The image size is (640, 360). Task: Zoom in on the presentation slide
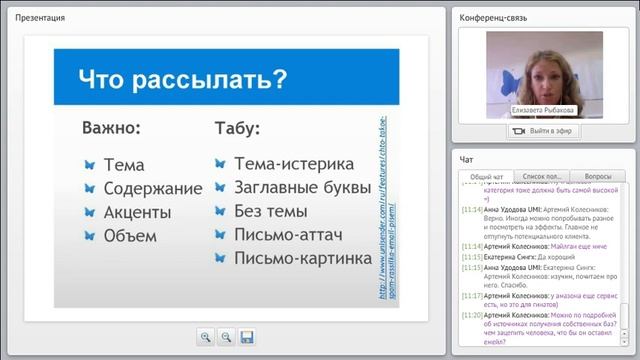[205, 337]
